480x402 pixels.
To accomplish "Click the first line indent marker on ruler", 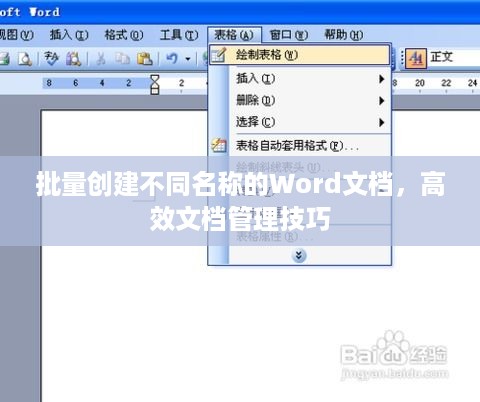I will [x=155, y=79].
